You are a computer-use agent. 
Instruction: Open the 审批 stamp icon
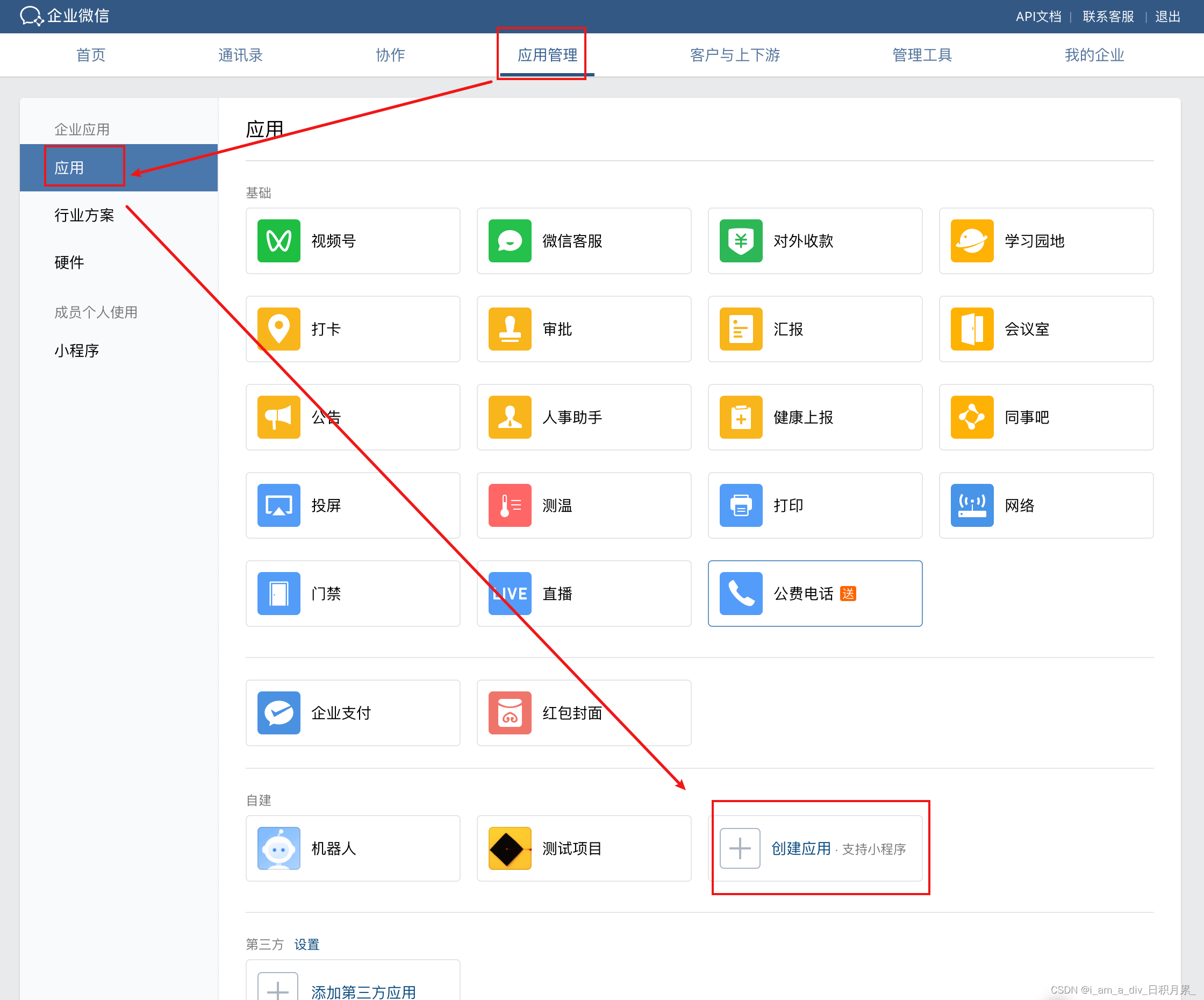tap(510, 329)
